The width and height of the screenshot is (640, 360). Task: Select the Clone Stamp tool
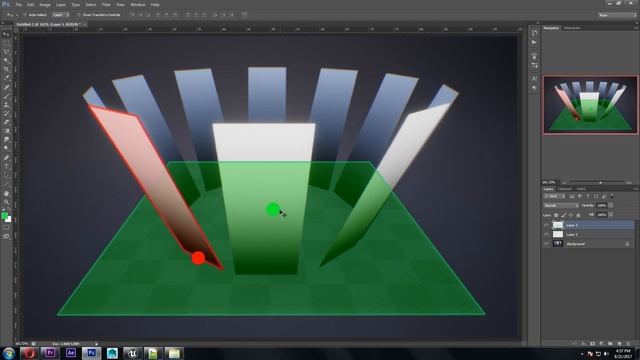[x=6, y=105]
